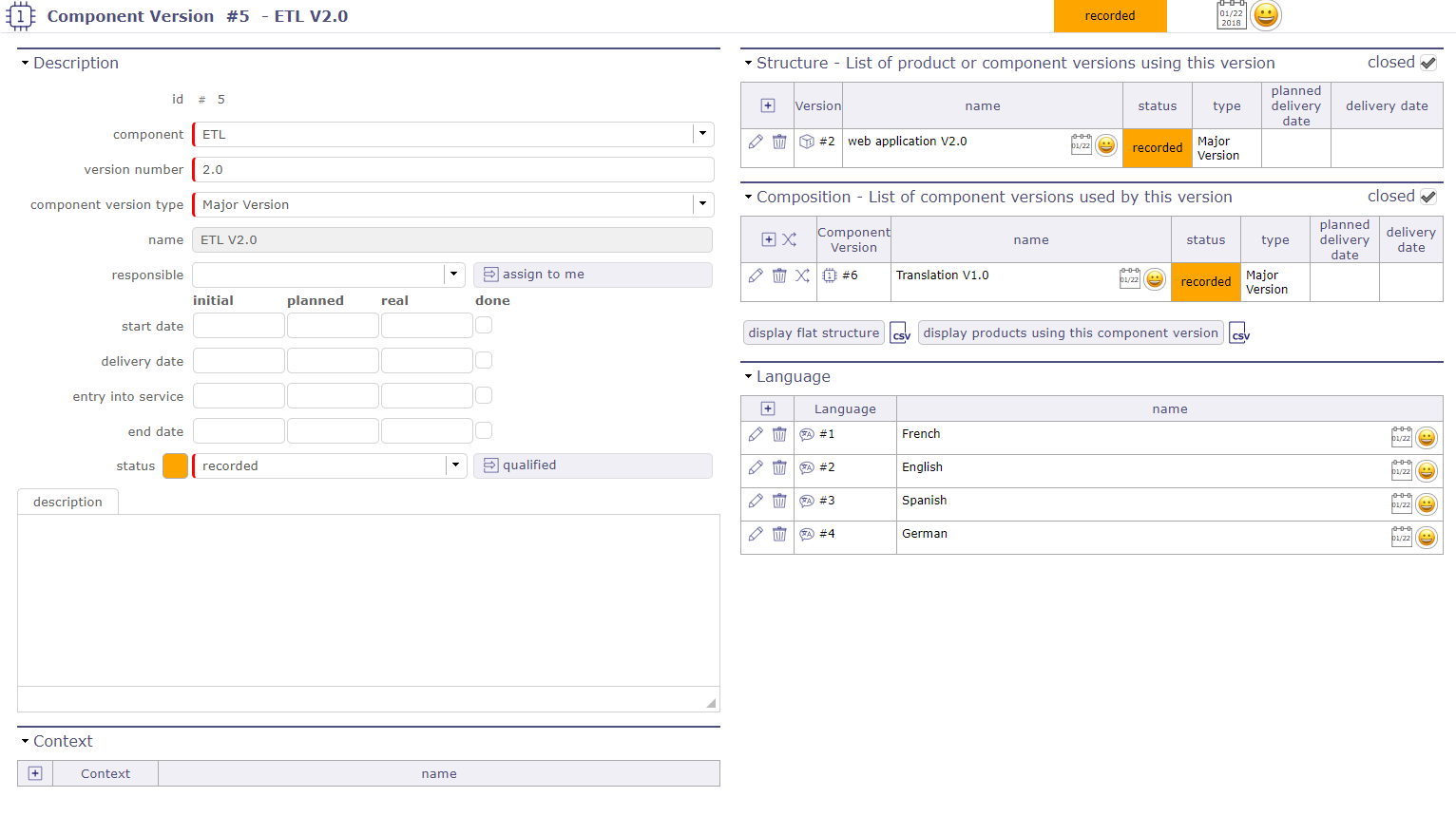Viewport: 1456px width, 816px height.
Task: Collapse the Language section
Action: coord(750,376)
